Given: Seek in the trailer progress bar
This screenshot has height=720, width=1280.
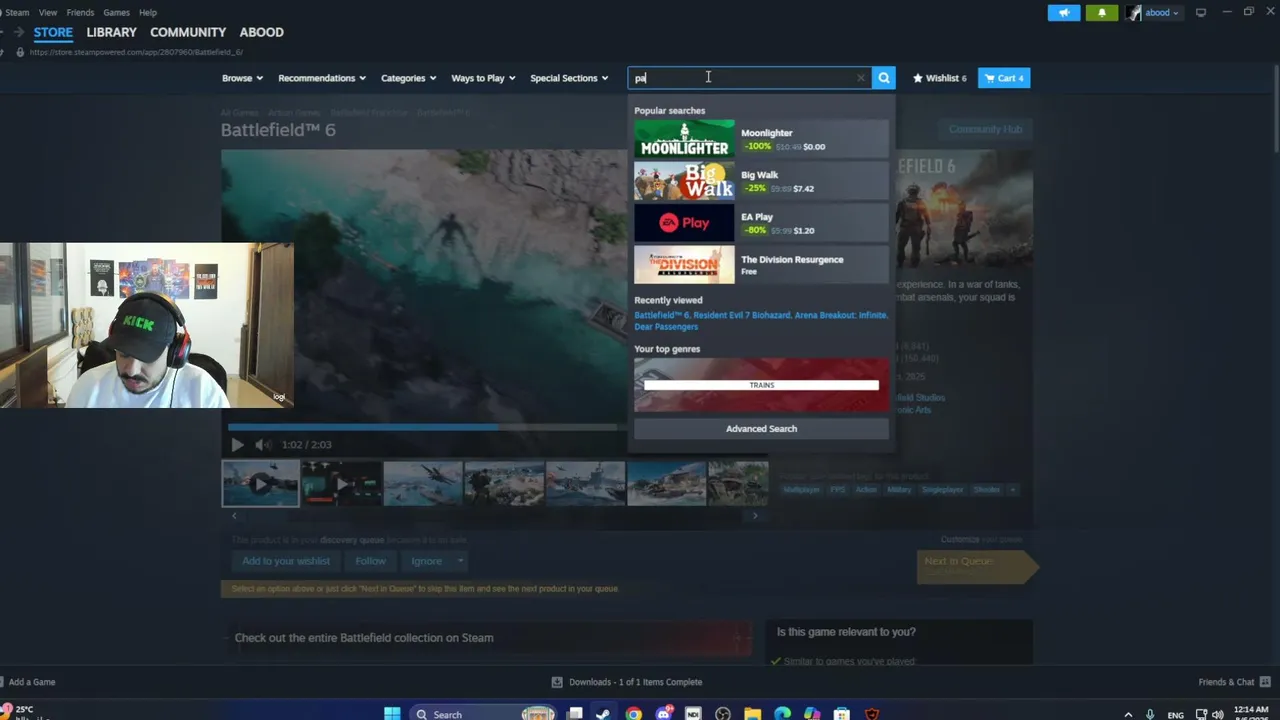Looking at the screenshot, I should click(425, 427).
